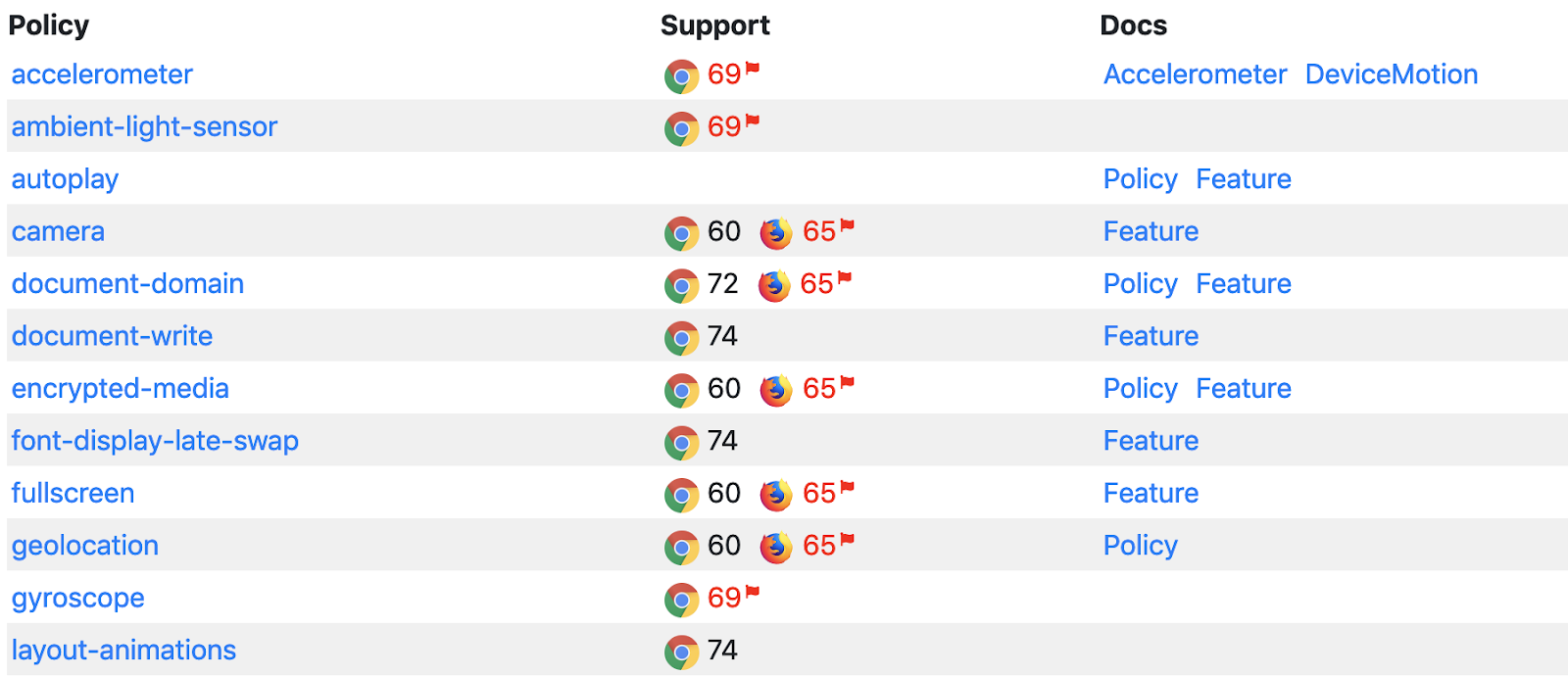
Task: Click the Support column header
Action: 714,25
